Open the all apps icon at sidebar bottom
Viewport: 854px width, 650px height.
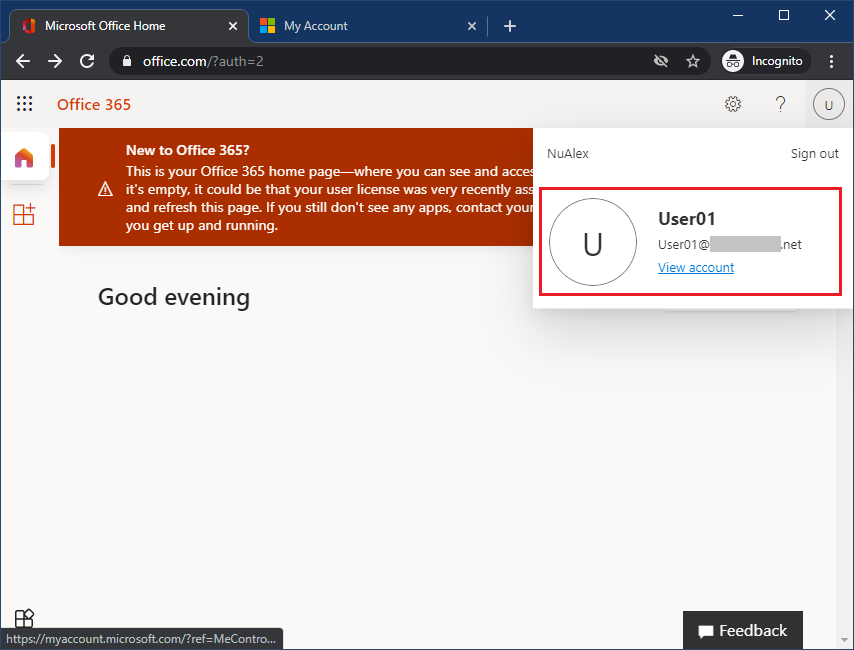24,618
